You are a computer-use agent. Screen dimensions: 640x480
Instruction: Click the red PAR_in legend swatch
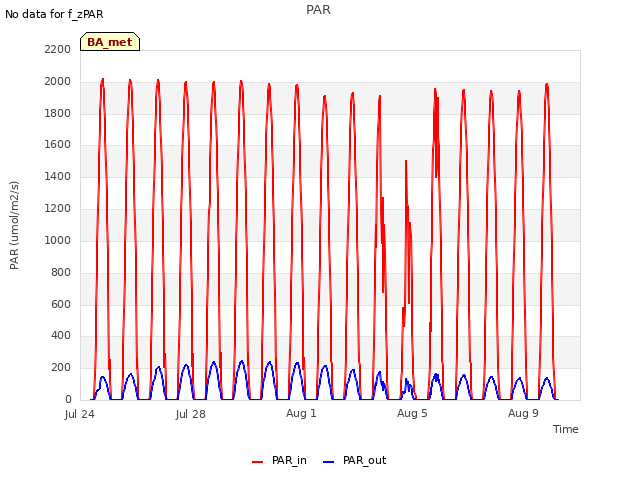tap(258, 462)
